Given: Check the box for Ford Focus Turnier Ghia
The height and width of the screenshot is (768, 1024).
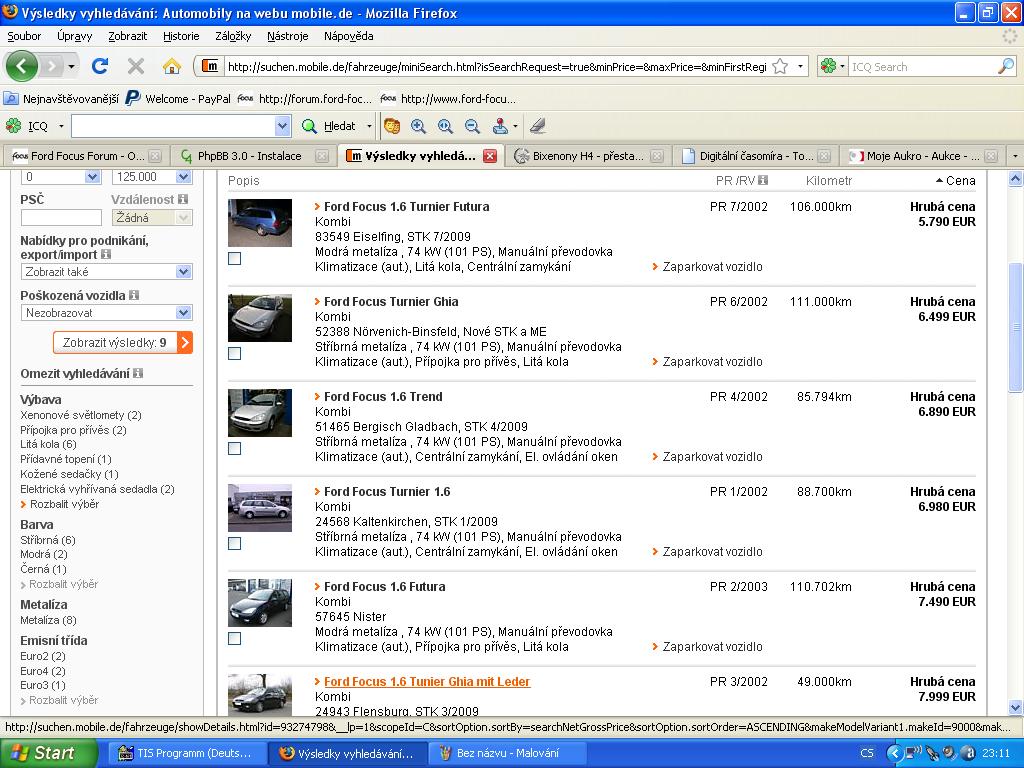Looking at the screenshot, I should pyautogui.click(x=234, y=353).
